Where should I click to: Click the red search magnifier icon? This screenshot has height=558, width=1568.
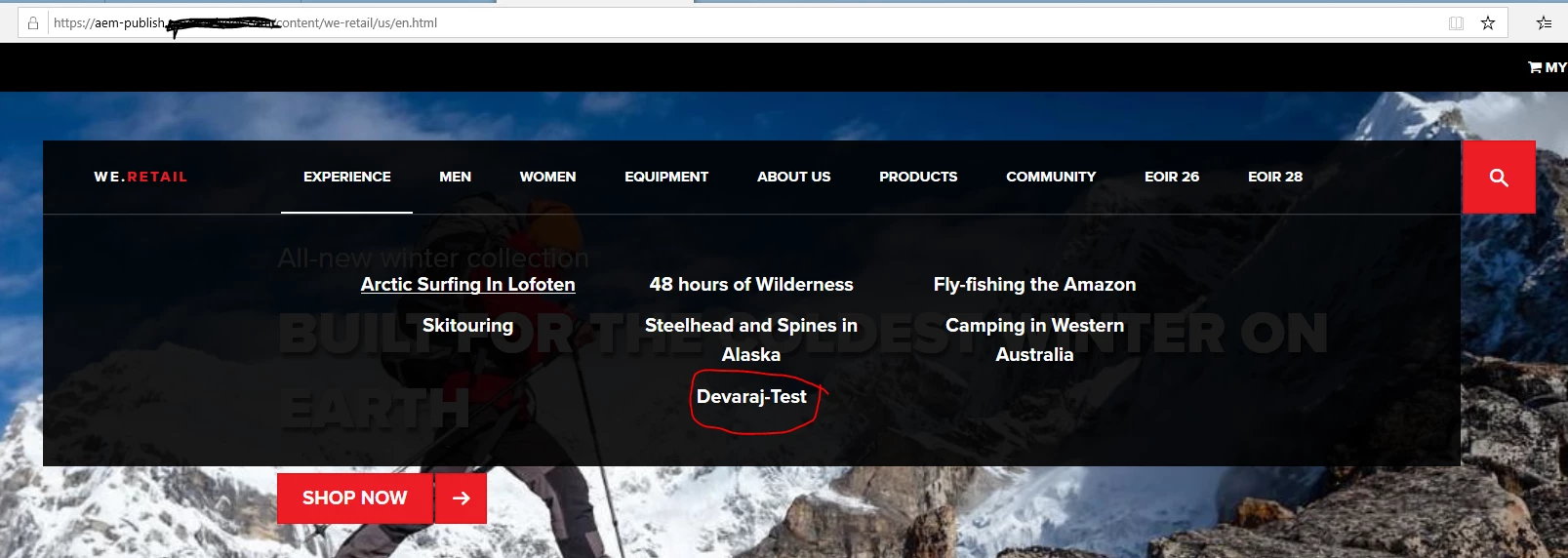pyautogui.click(x=1499, y=178)
